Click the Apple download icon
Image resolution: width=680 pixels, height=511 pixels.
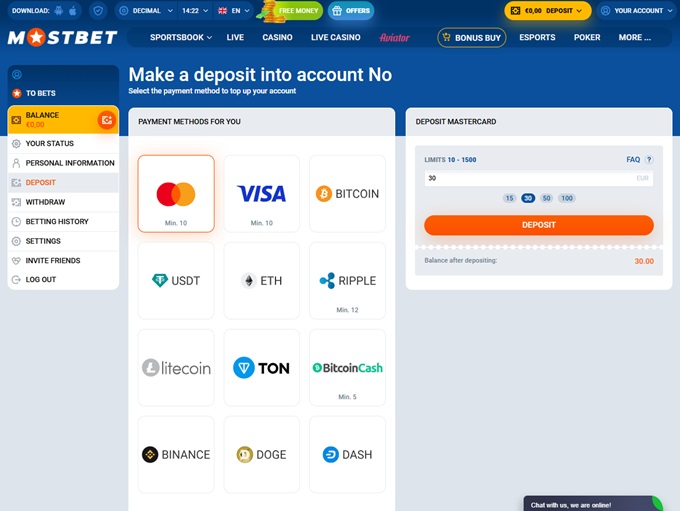click(x=73, y=11)
